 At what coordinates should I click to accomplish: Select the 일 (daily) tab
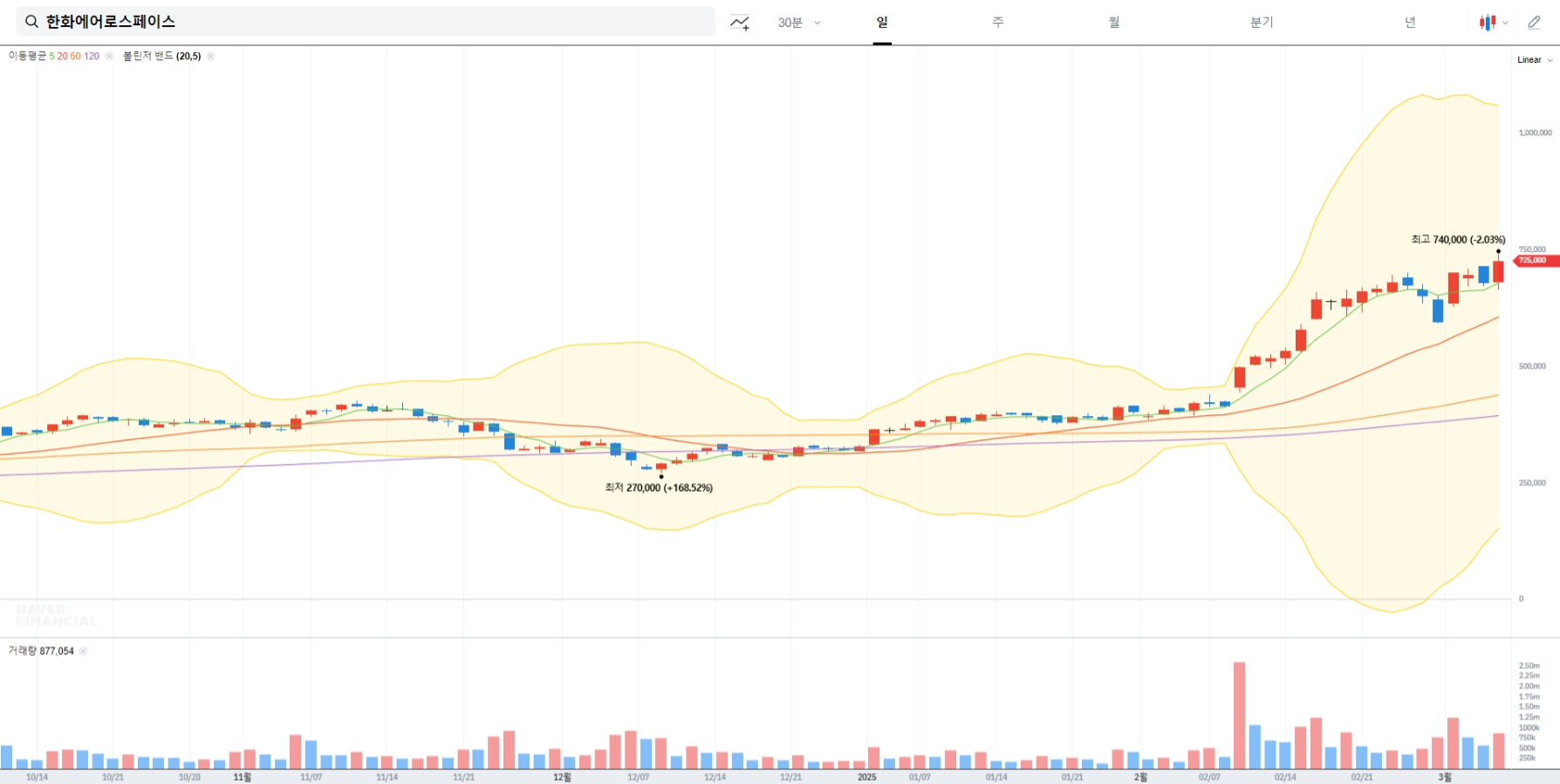882,23
